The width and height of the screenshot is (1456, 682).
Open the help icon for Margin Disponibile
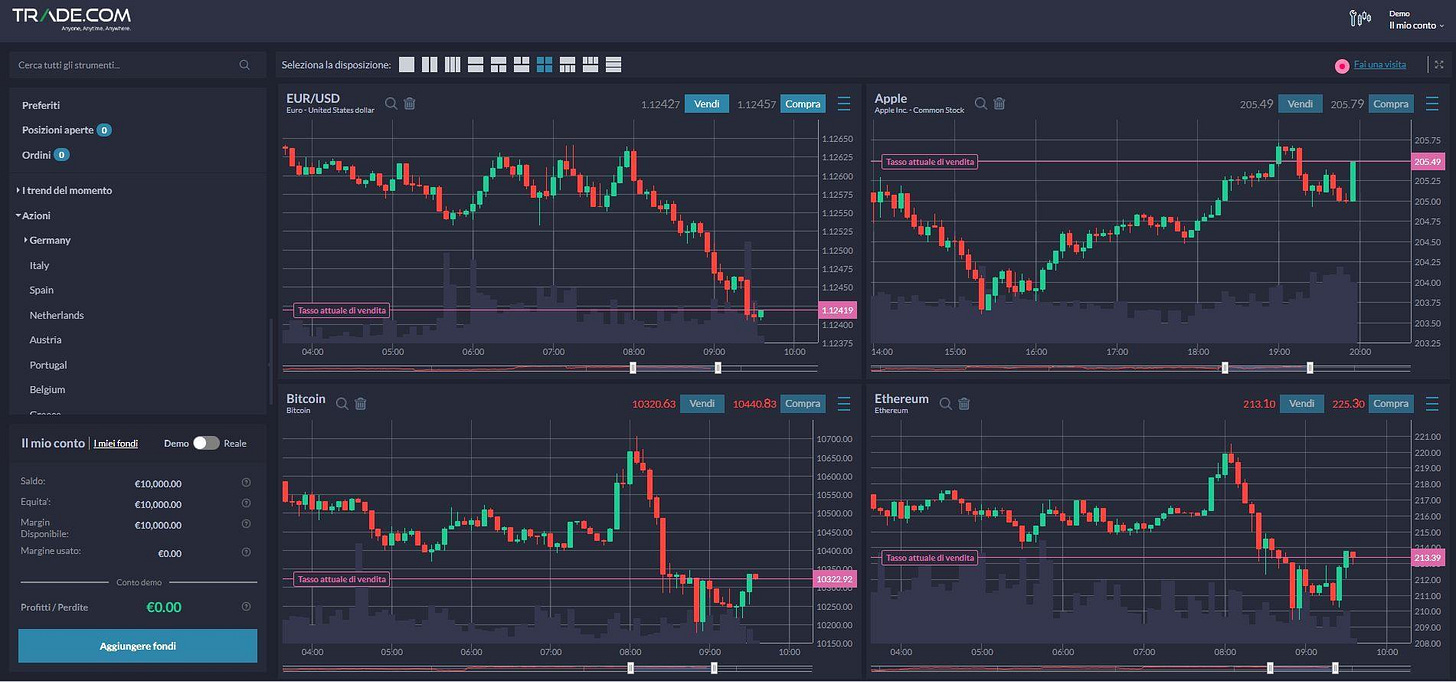[x=246, y=524]
